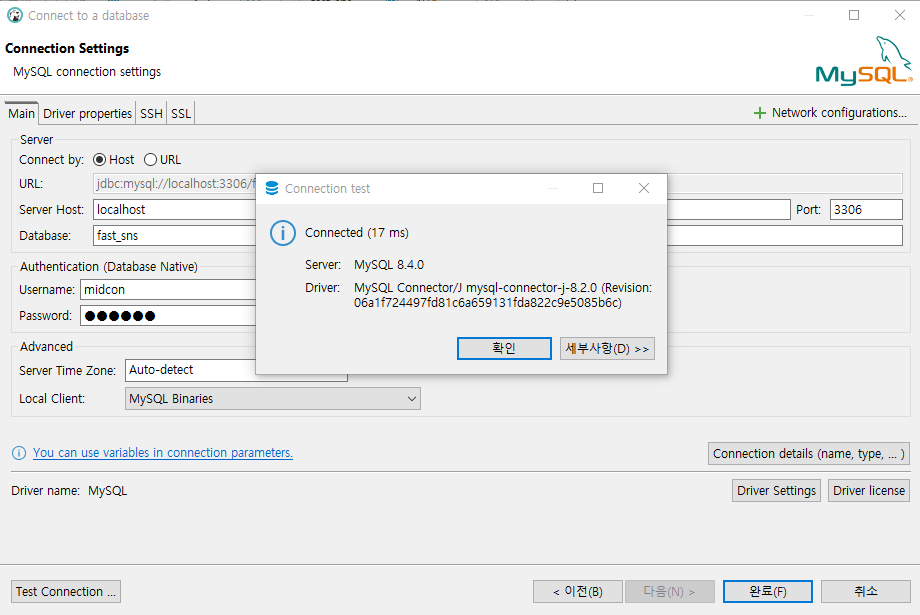Click the Password field
The width and height of the screenshot is (920, 615).
point(168,316)
